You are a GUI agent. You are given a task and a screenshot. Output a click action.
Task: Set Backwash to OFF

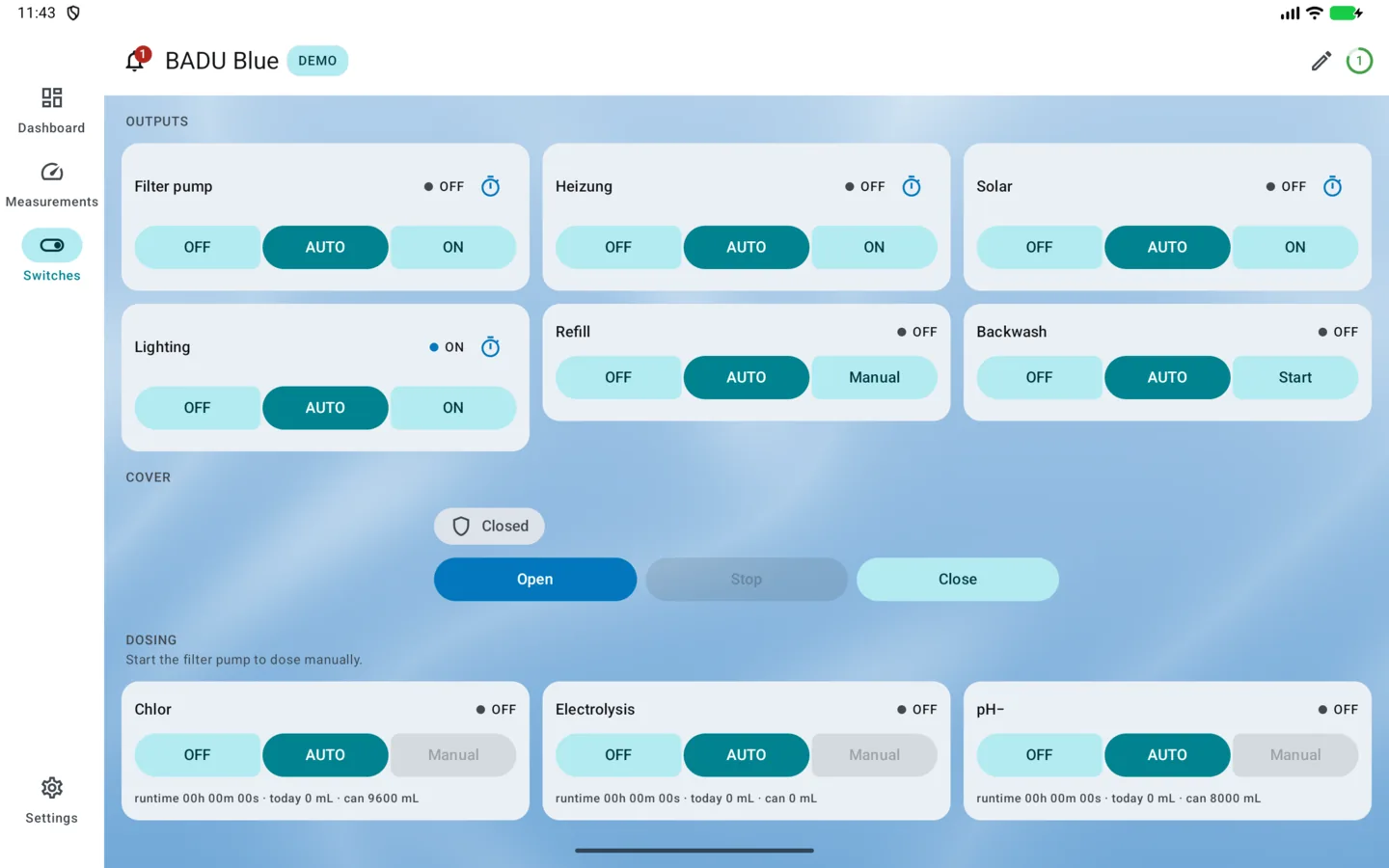[x=1039, y=377]
